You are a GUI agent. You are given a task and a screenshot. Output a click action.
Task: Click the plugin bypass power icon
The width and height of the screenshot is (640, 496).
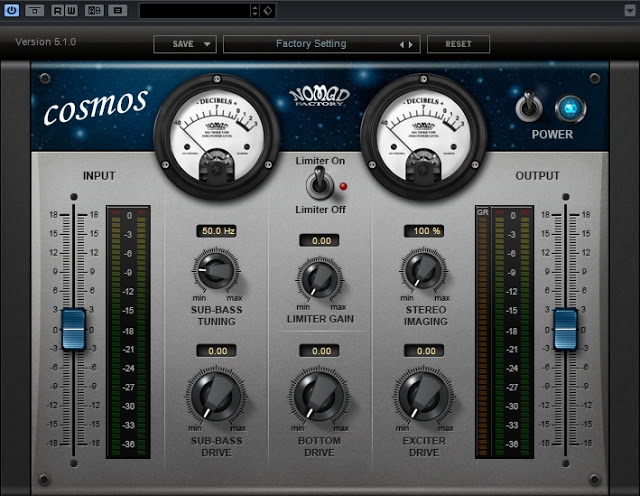[12, 10]
